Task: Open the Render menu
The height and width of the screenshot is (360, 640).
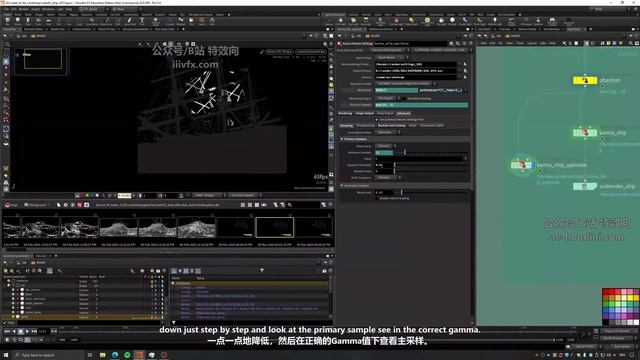Action: click(23, 9)
